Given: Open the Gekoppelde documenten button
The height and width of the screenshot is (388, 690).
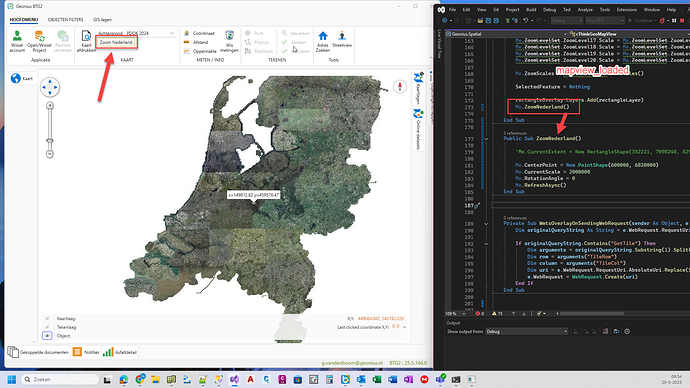Looking at the screenshot, I should click(x=39, y=352).
